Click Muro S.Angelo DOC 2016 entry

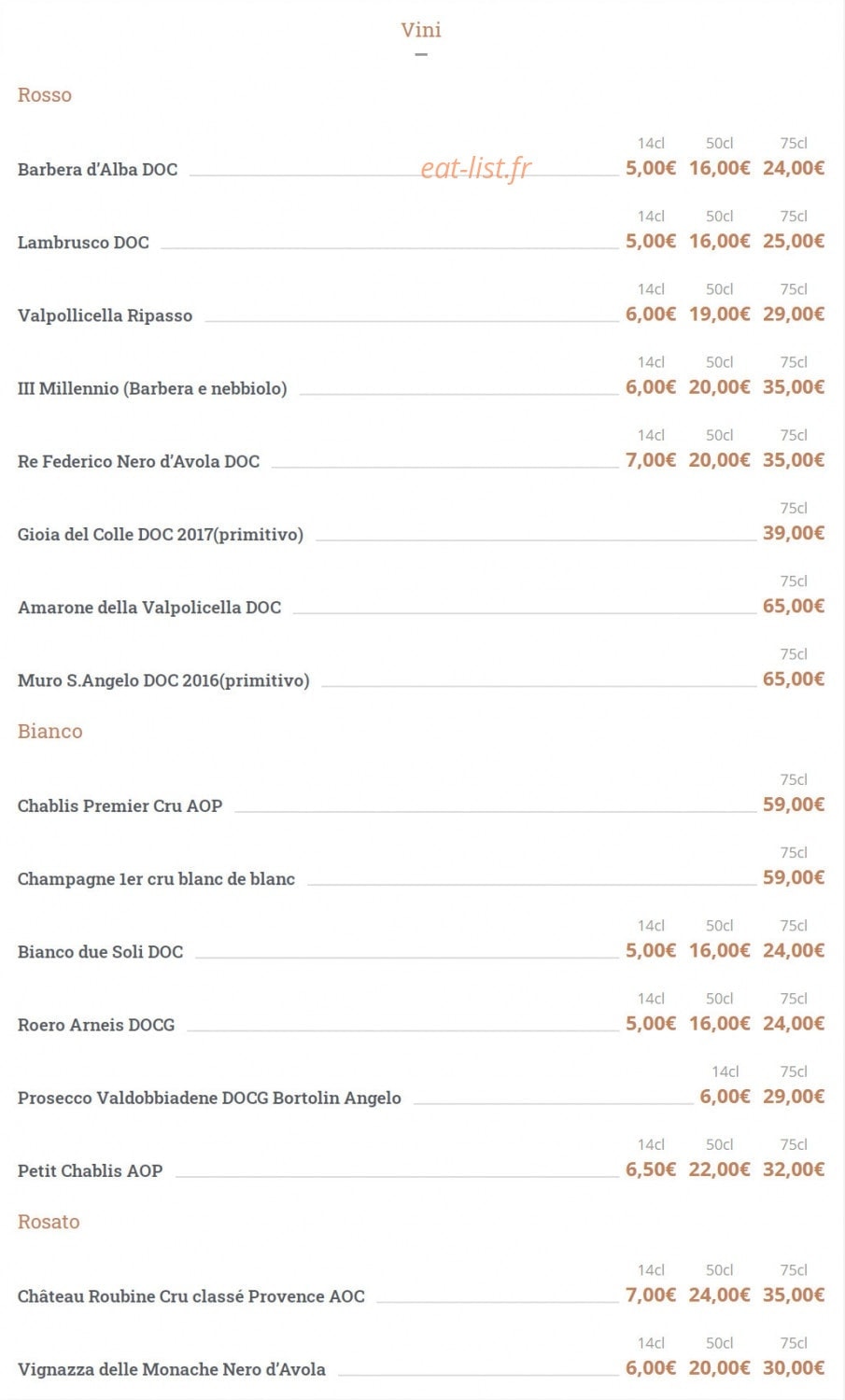[x=163, y=680]
